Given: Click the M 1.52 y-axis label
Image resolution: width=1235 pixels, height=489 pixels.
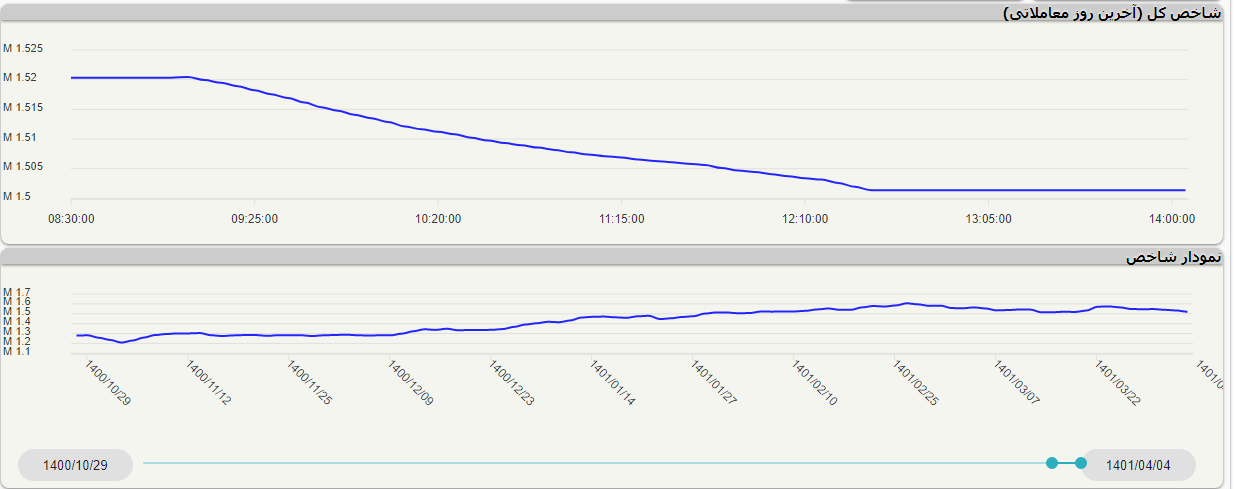Looking at the screenshot, I should coord(20,78).
